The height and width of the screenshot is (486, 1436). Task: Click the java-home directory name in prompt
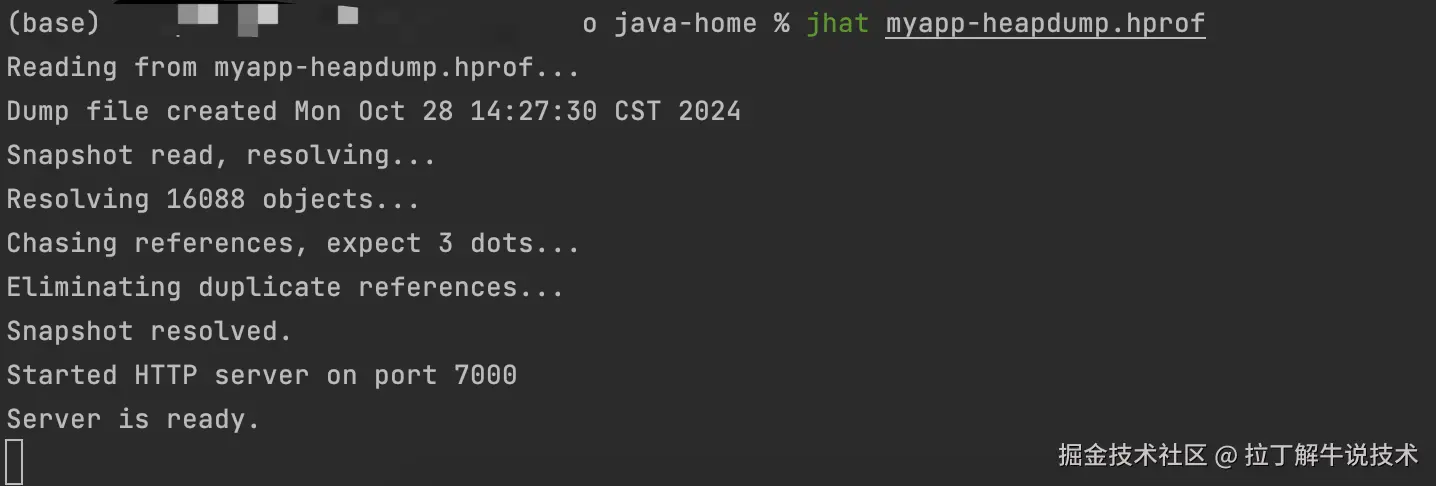point(685,23)
